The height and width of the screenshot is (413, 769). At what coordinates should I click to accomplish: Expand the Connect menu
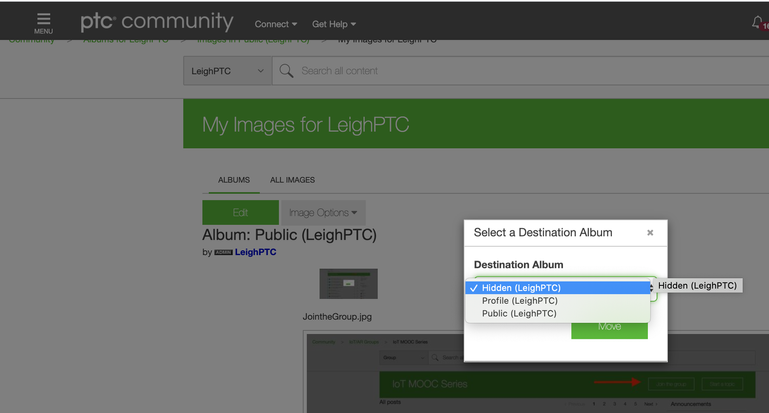(x=275, y=24)
